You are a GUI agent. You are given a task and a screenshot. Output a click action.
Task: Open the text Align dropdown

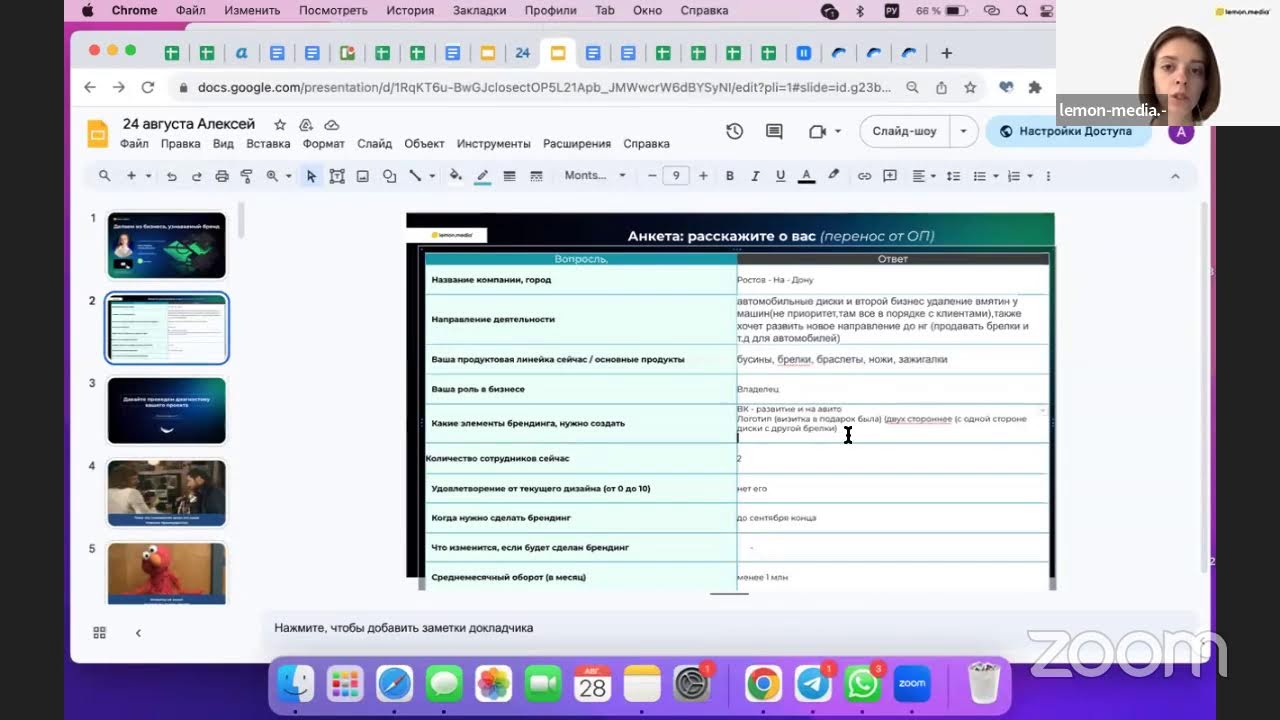924,176
